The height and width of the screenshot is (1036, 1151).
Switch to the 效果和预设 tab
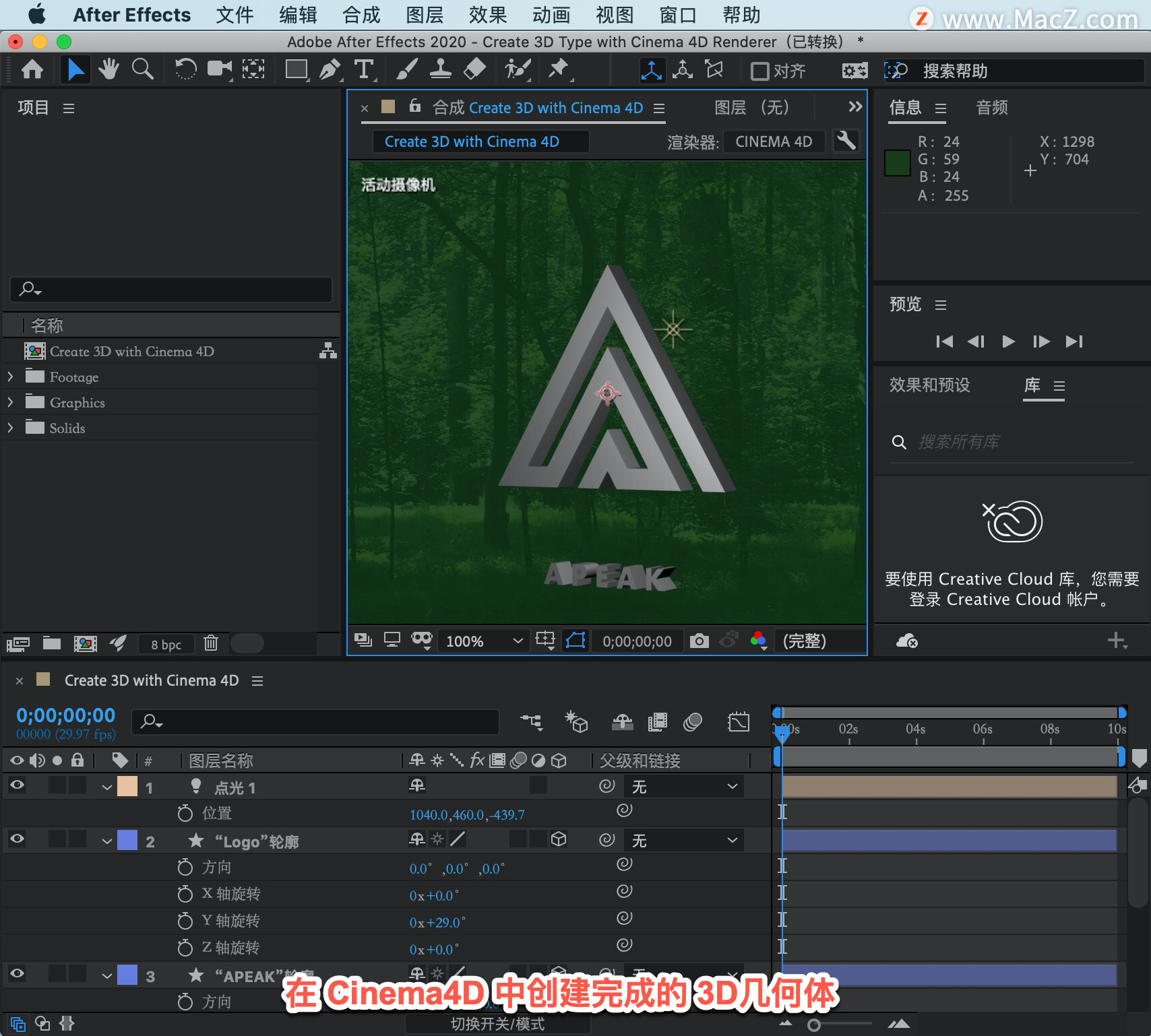point(929,385)
